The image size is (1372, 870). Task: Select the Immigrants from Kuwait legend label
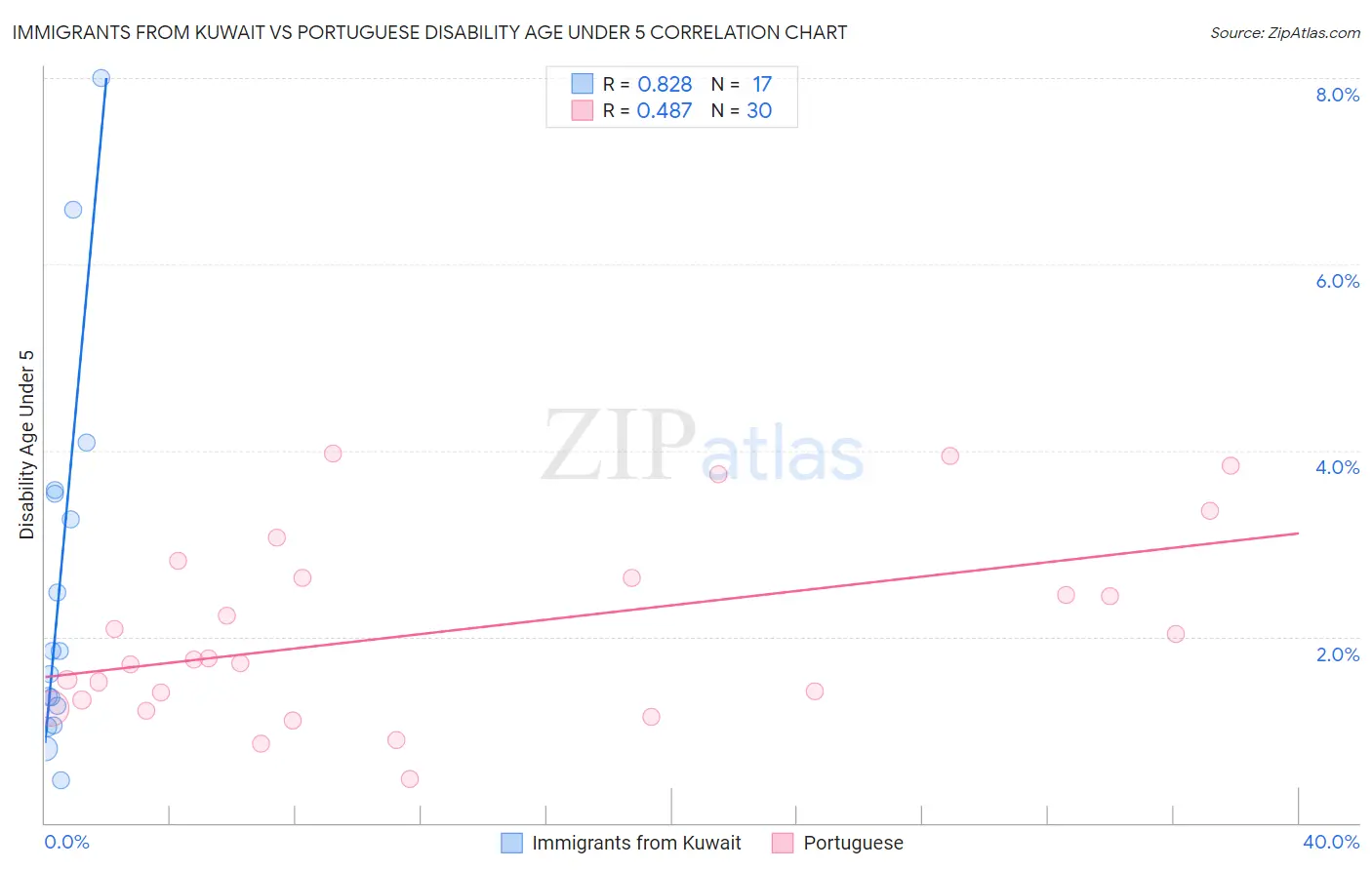click(x=636, y=843)
